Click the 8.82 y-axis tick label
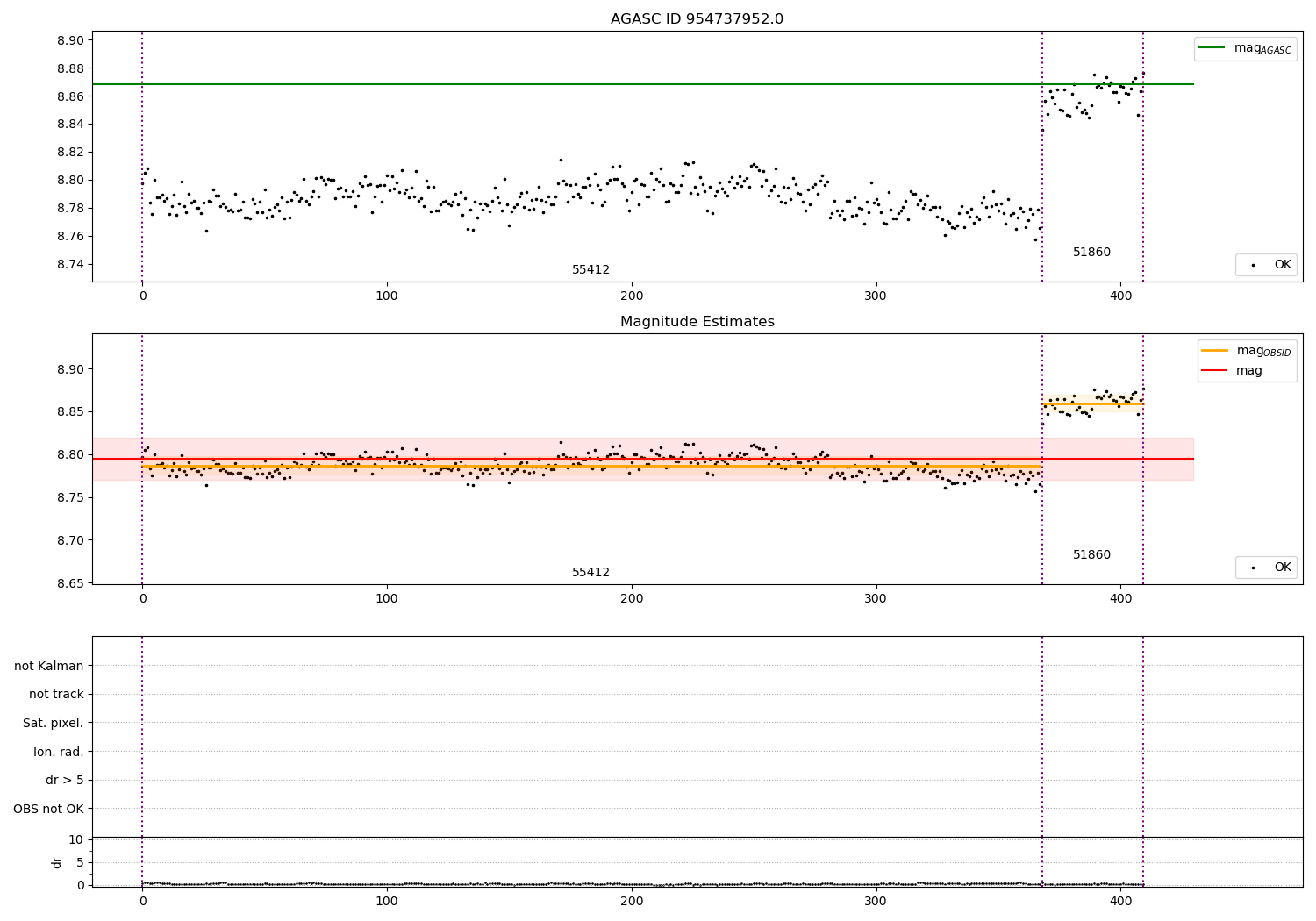Viewport: 1316px width, 921px height. pos(69,153)
